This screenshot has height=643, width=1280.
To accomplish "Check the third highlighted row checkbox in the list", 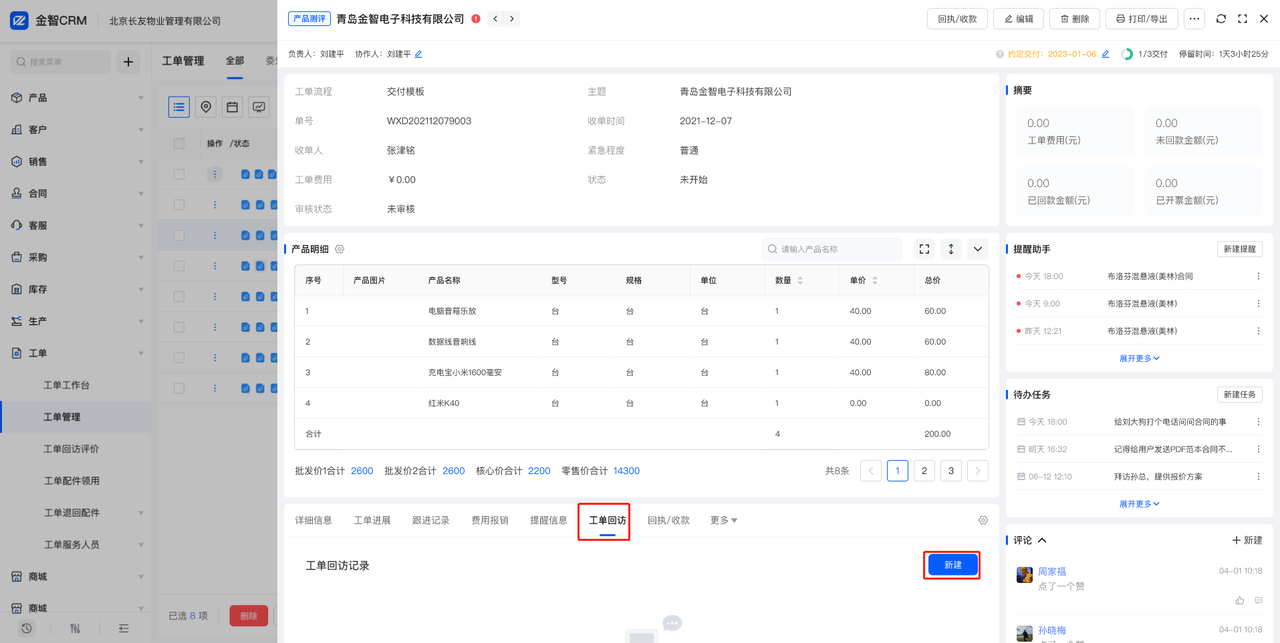I will 179,235.
